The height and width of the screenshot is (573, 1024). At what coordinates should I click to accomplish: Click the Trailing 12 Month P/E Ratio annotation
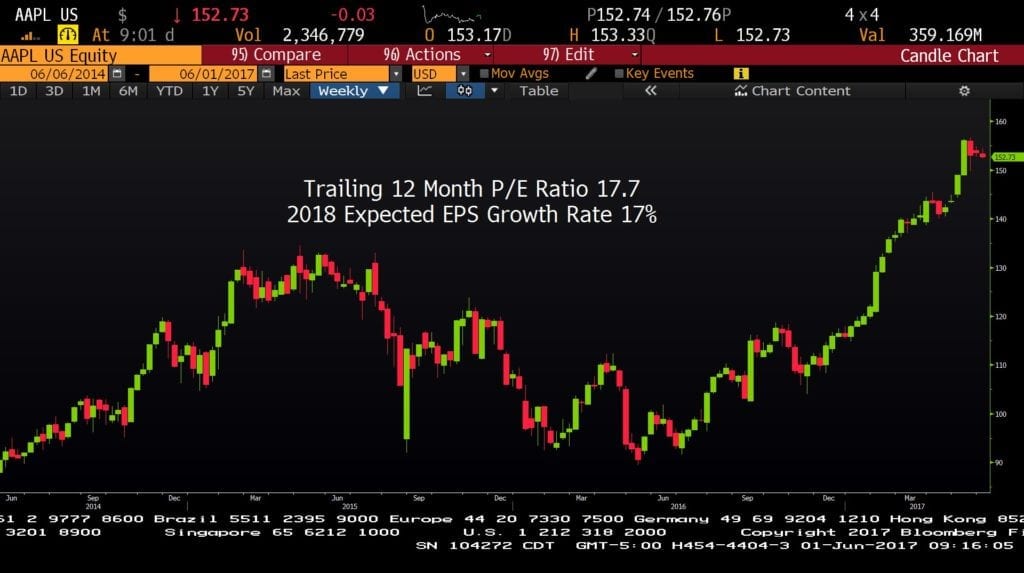click(472, 188)
